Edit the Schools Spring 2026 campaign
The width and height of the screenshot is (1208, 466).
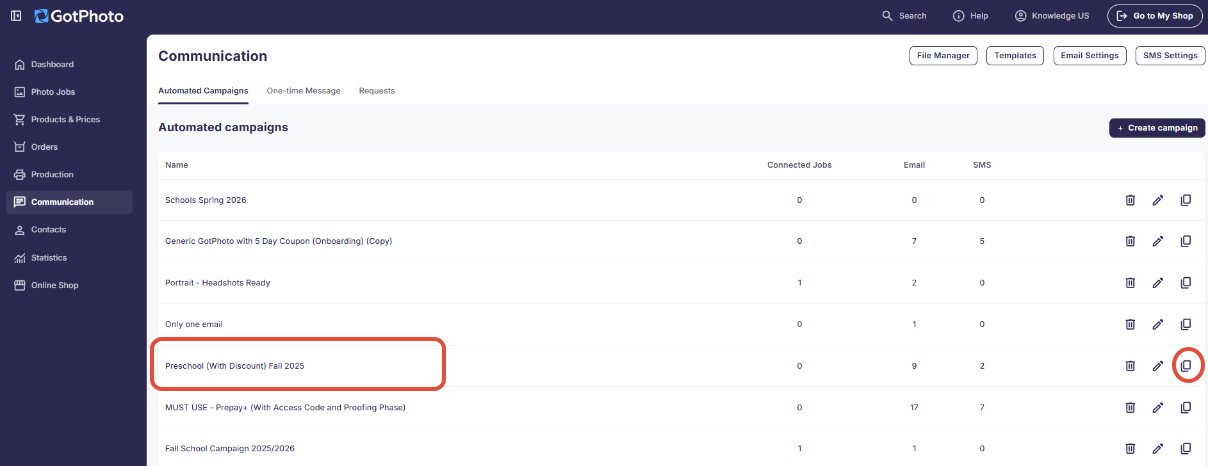point(1158,200)
